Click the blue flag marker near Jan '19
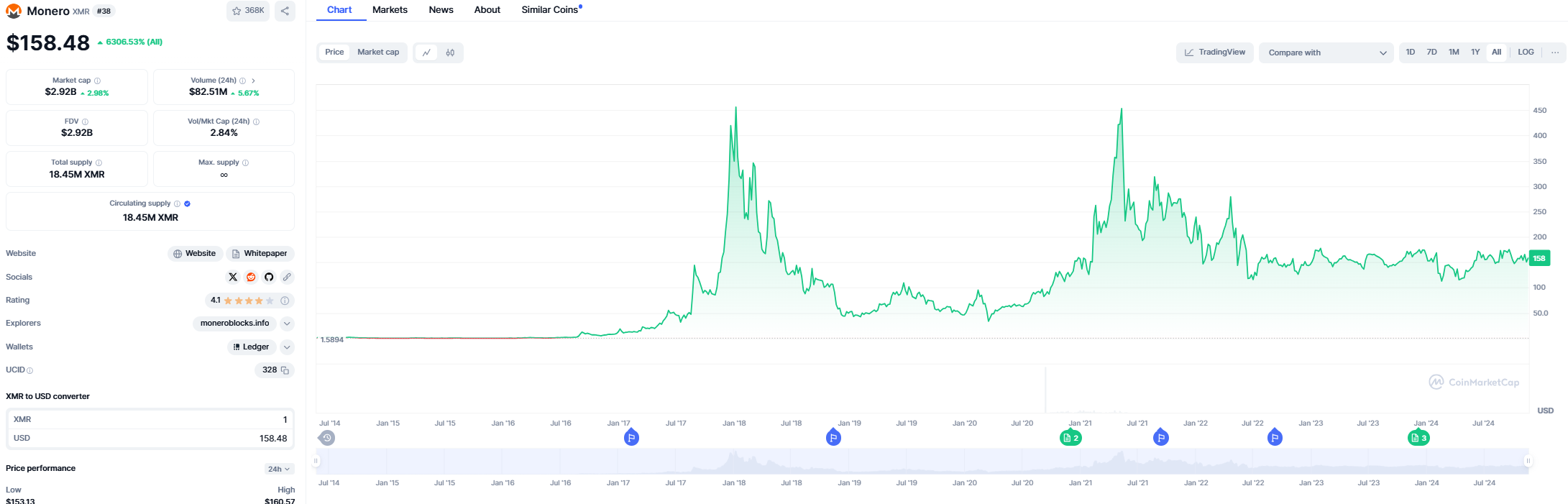This screenshot has width=1568, height=504. (833, 436)
